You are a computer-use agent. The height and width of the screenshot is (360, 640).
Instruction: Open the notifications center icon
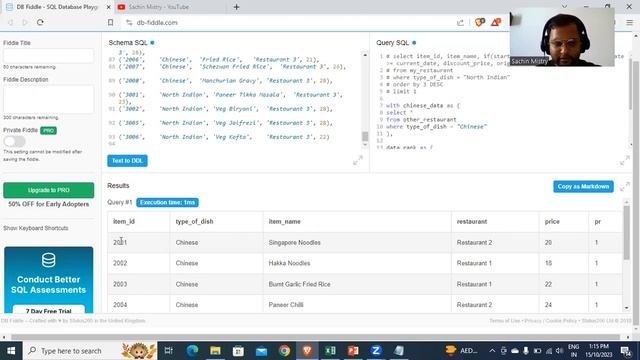(x=626, y=351)
